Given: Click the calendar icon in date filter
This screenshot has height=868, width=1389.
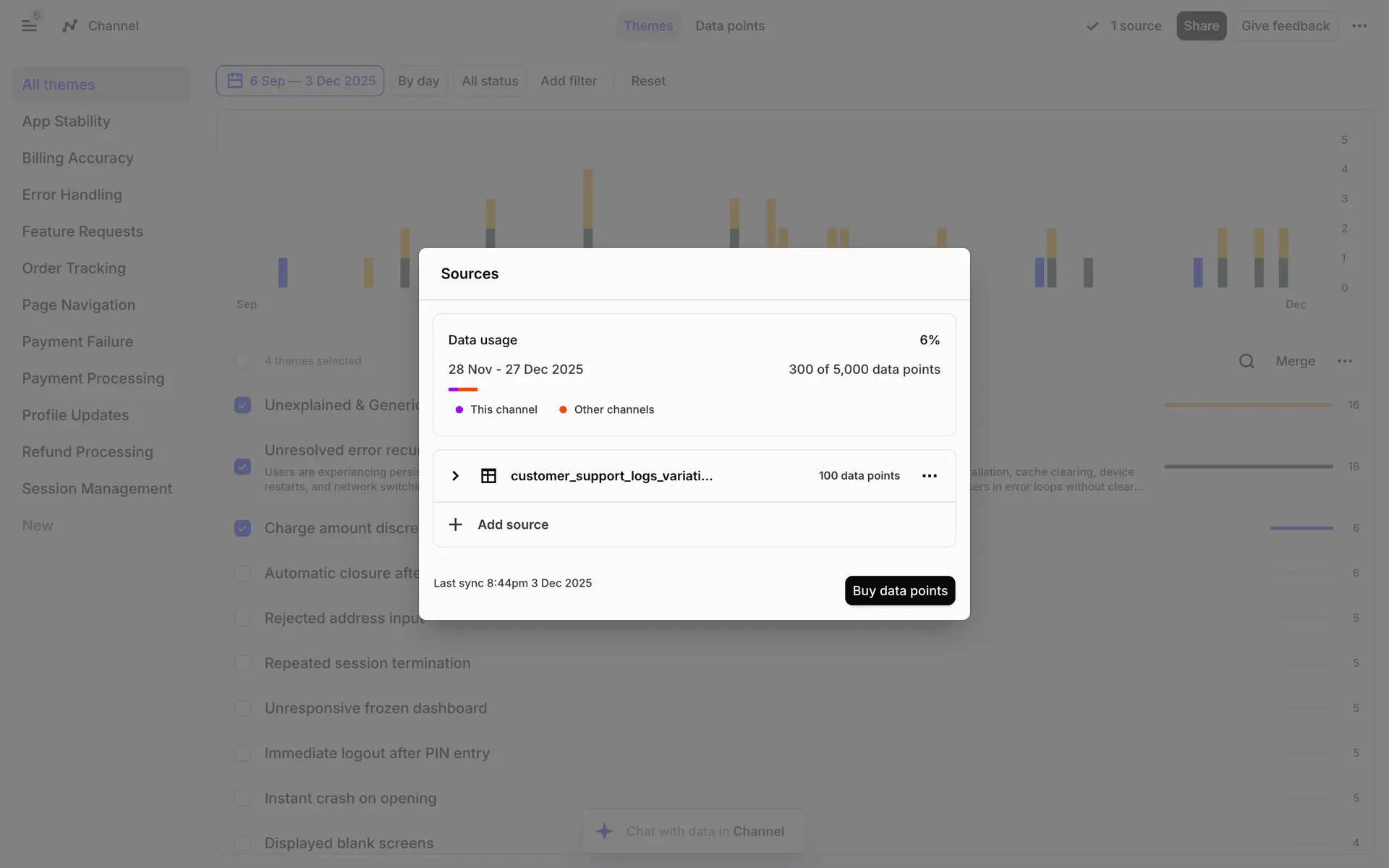Looking at the screenshot, I should pyautogui.click(x=235, y=80).
